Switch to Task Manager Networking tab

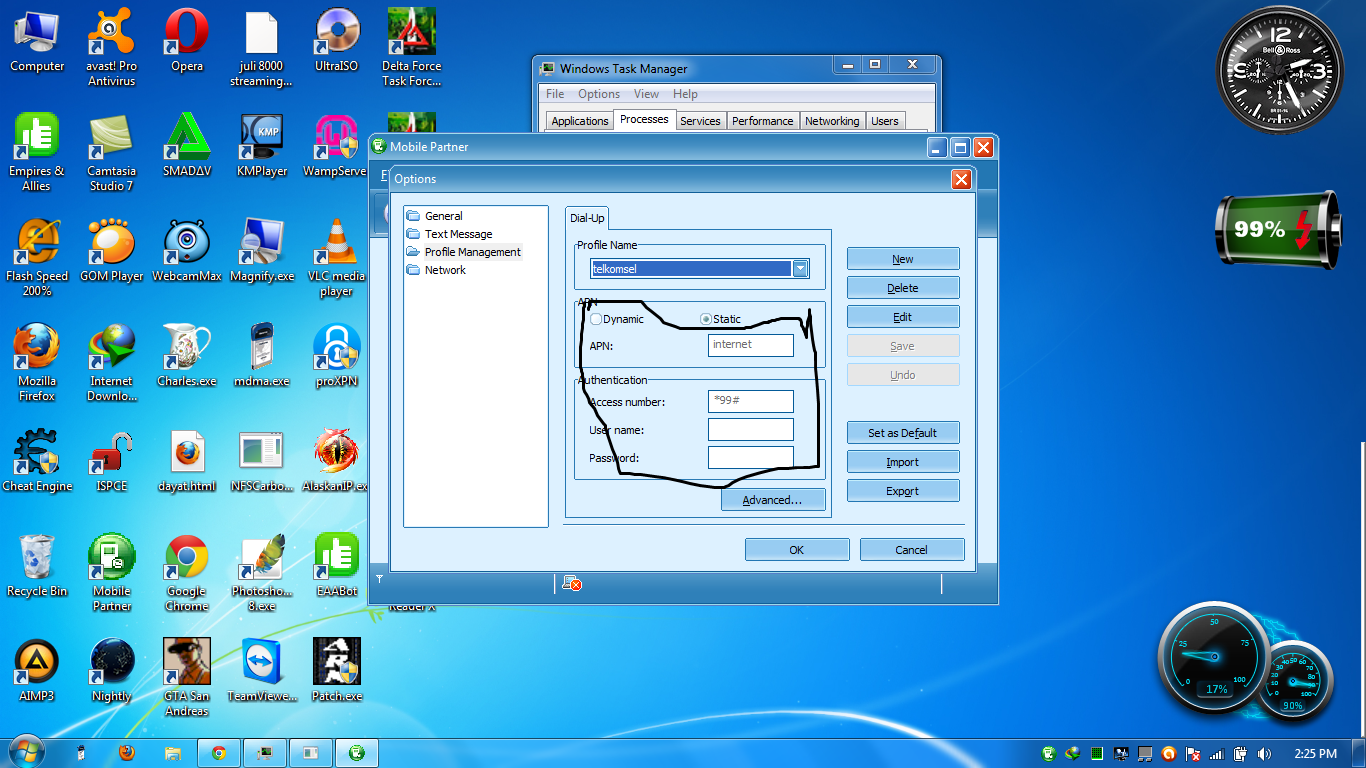click(x=832, y=121)
